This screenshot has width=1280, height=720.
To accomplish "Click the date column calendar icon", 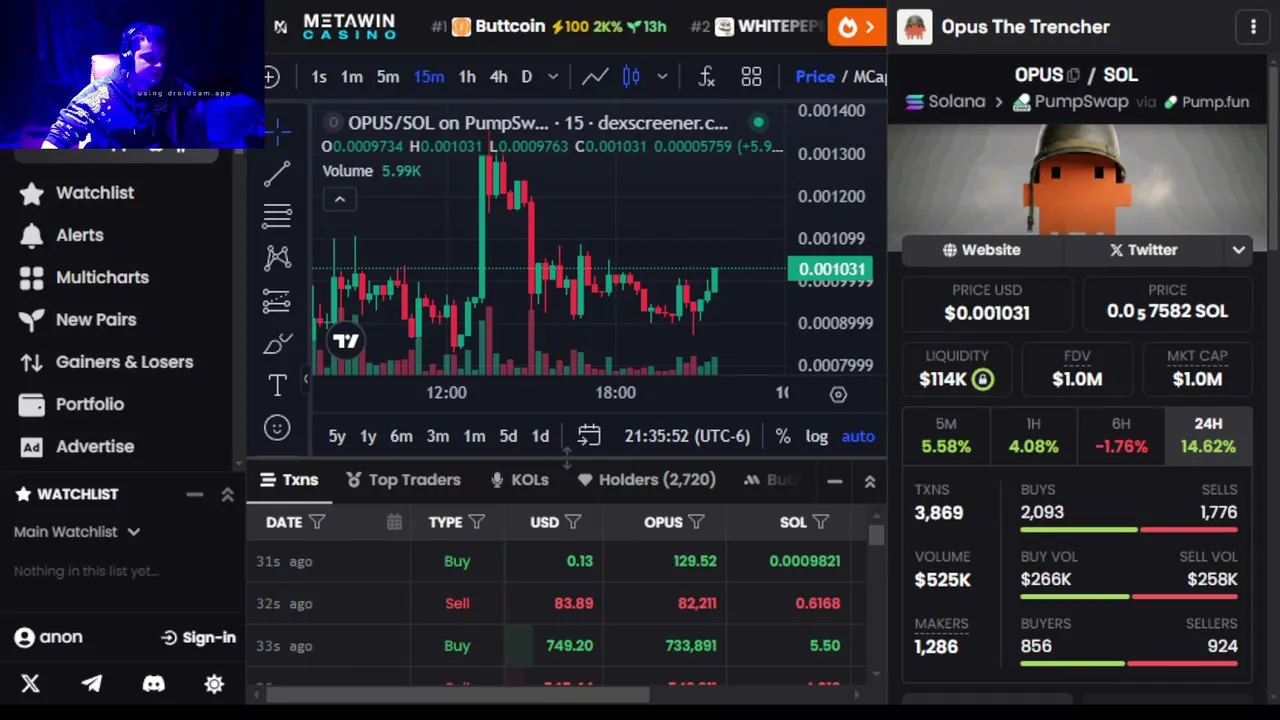I will [394, 522].
